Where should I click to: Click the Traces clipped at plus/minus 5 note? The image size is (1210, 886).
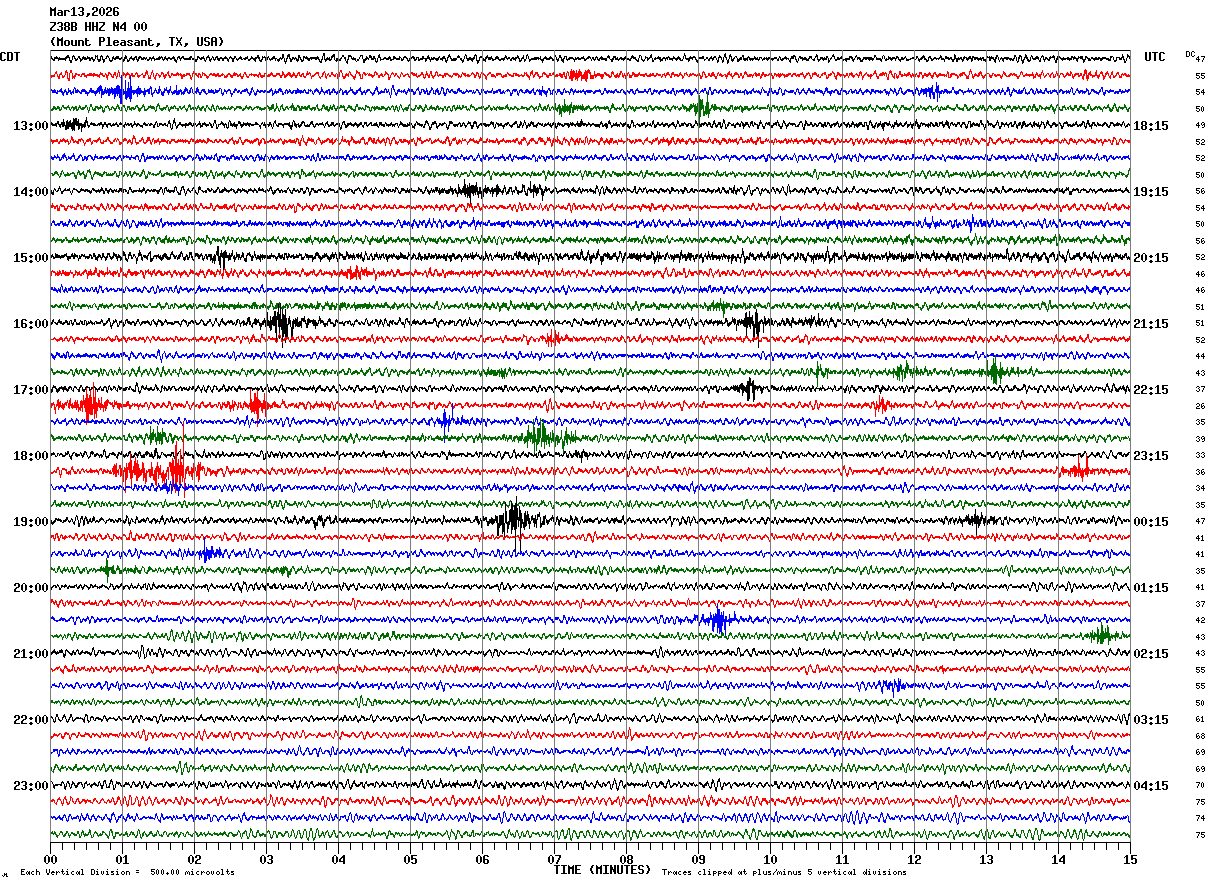tap(784, 873)
